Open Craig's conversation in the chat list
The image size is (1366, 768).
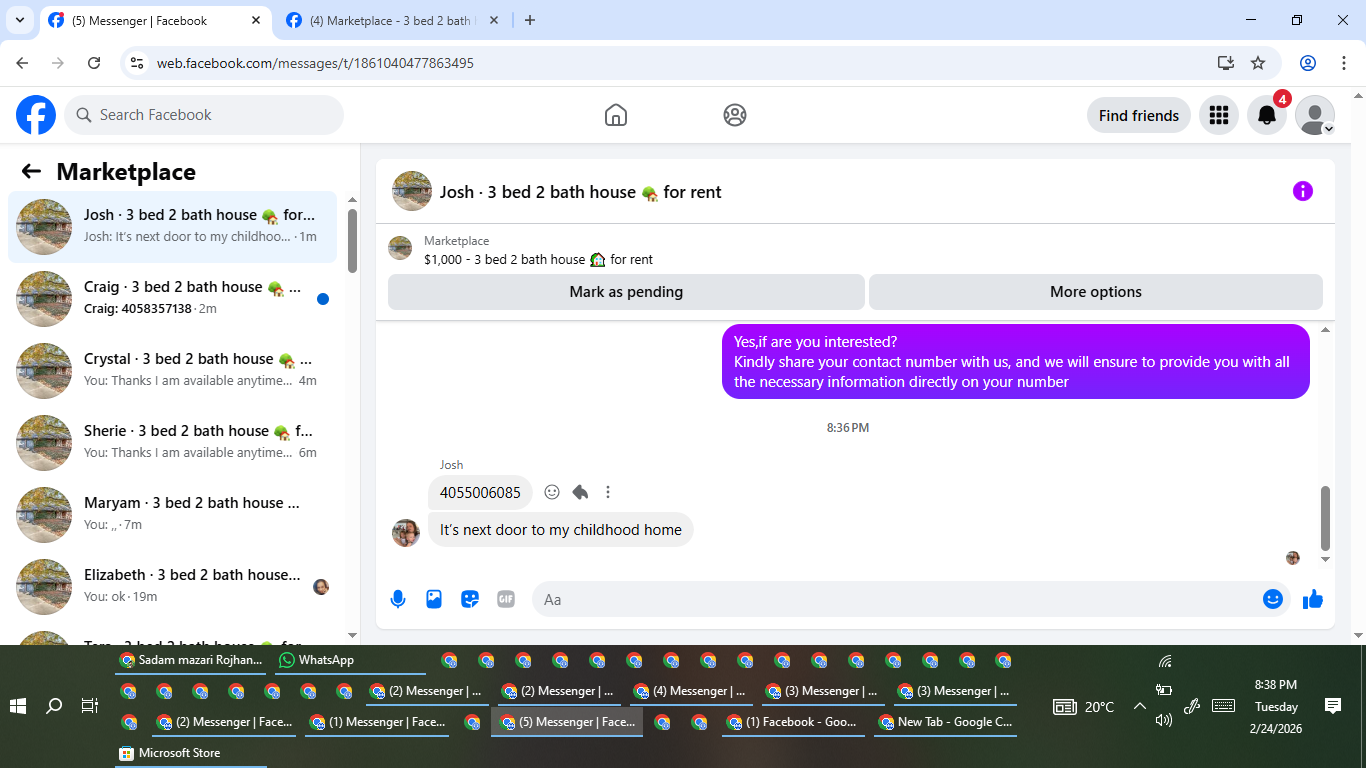pyautogui.click(x=173, y=298)
